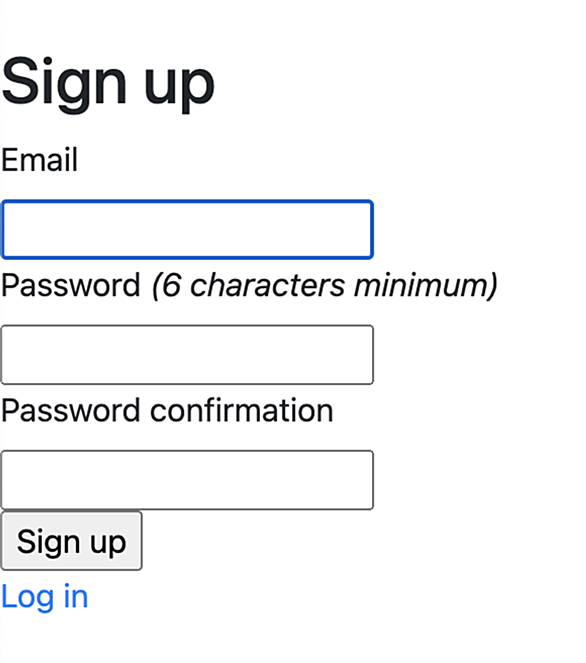The image size is (586, 663).
Task: Click the Email label text
Action: click(x=39, y=159)
